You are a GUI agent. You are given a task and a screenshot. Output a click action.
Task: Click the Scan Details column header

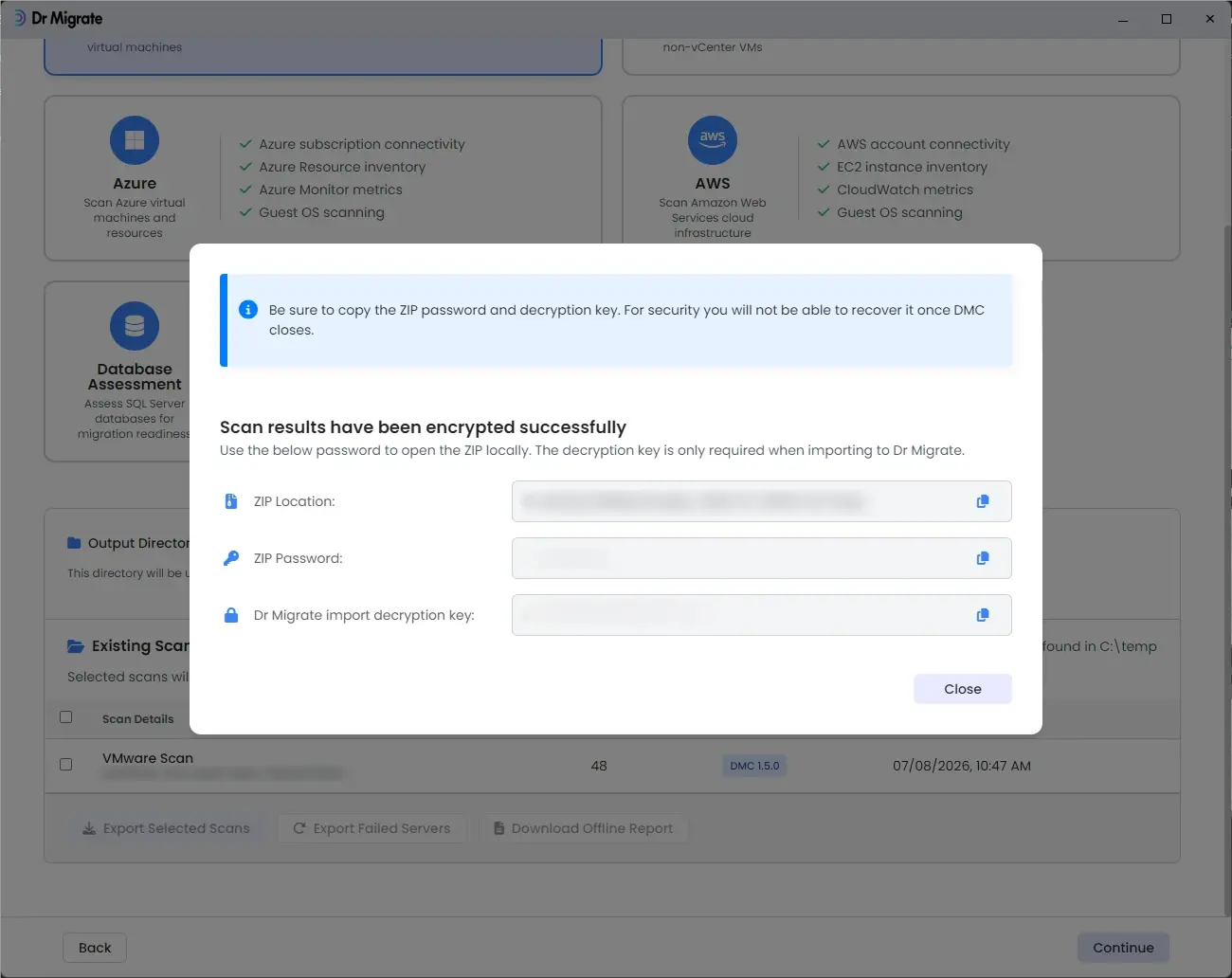click(x=138, y=719)
